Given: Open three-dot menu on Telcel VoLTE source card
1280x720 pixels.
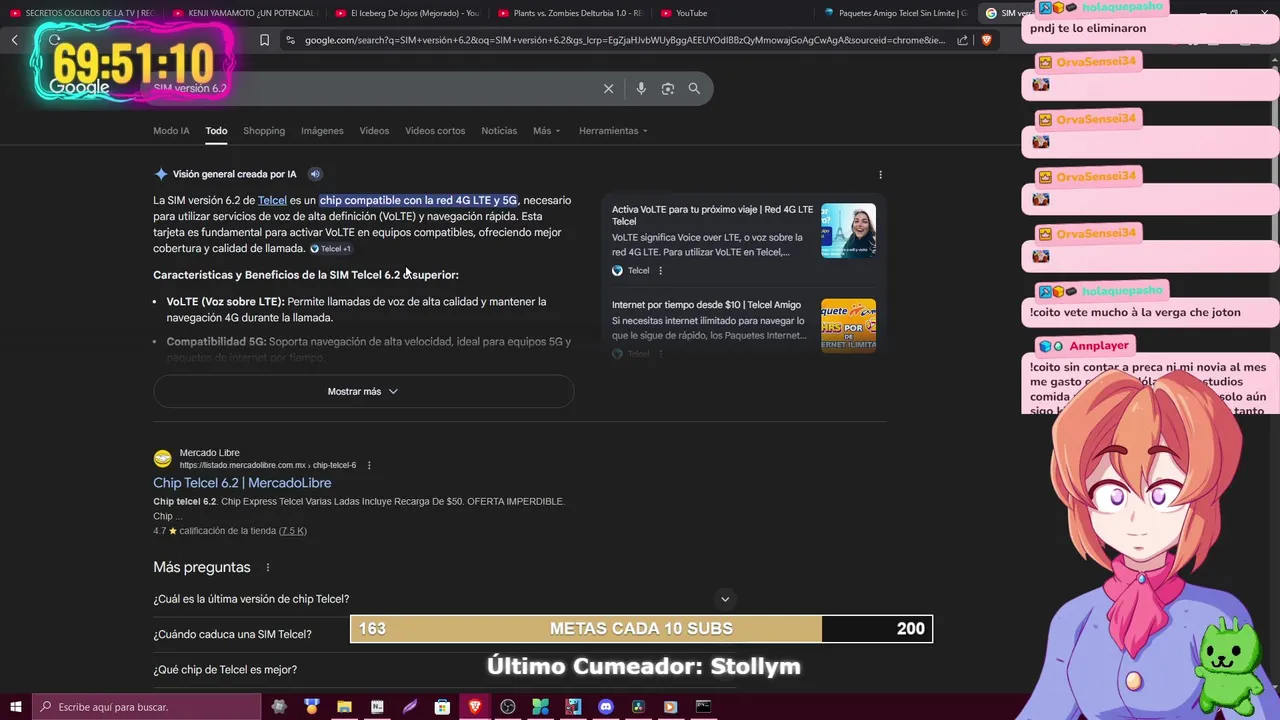Looking at the screenshot, I should pos(660,270).
